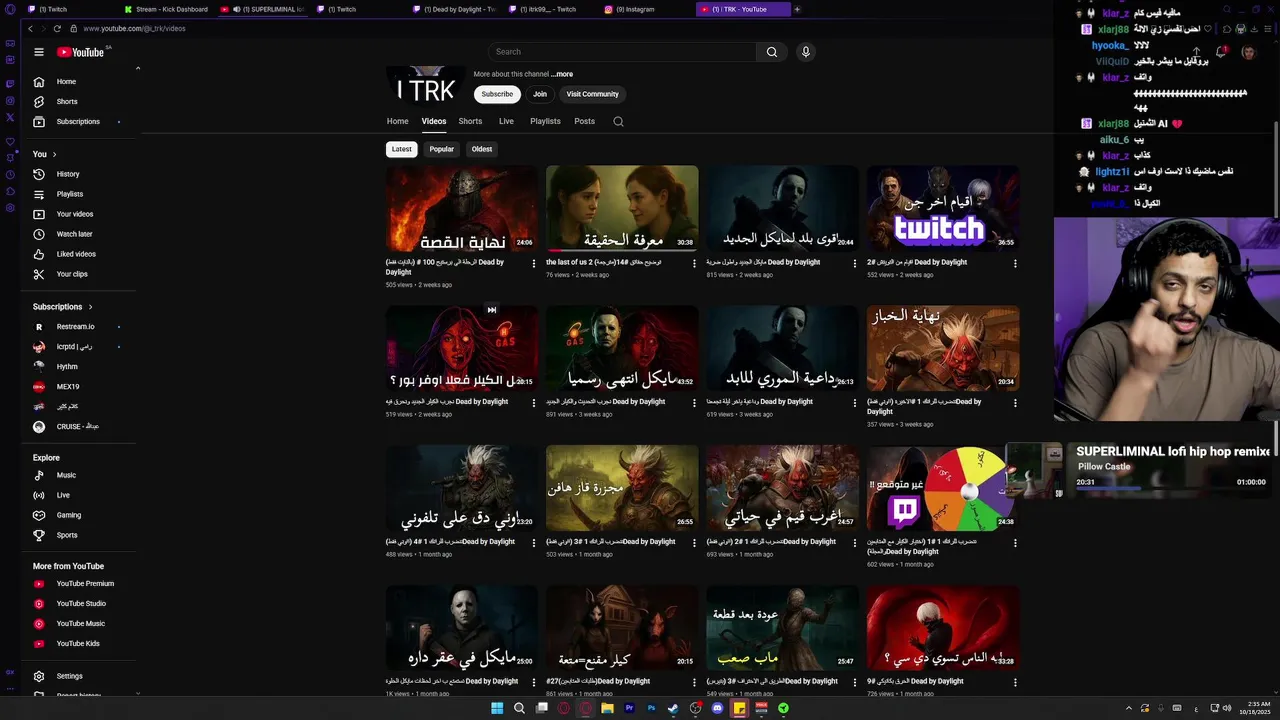Switch to channel Live tab
The height and width of the screenshot is (720, 1280).
click(506, 122)
